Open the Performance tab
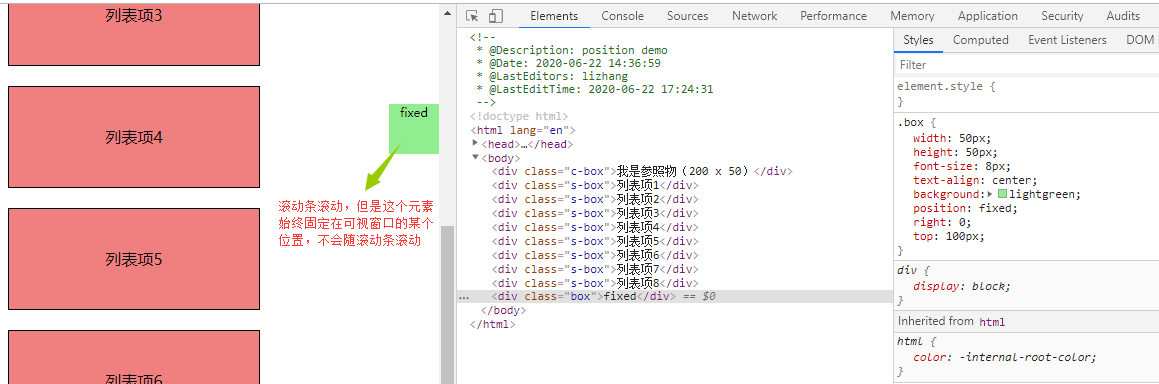Image resolution: width=1159 pixels, height=384 pixels. (833, 16)
